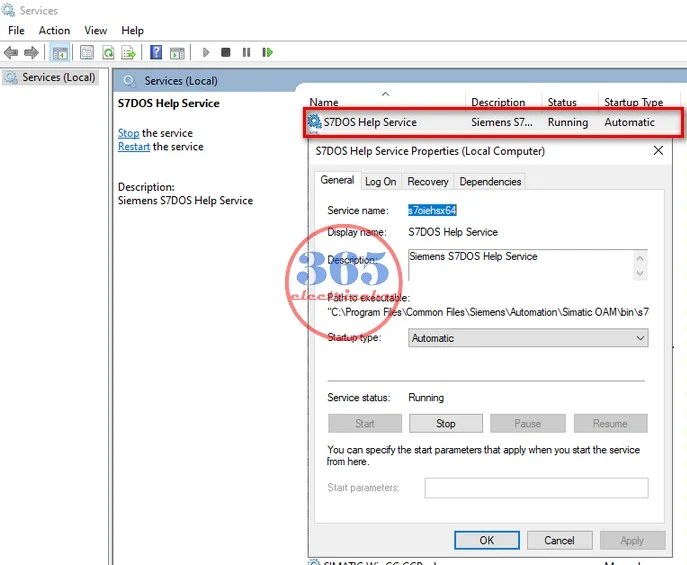Viewport: 687px width, 565px height.
Task: Click the disabled Start button
Action: pyautogui.click(x=365, y=424)
